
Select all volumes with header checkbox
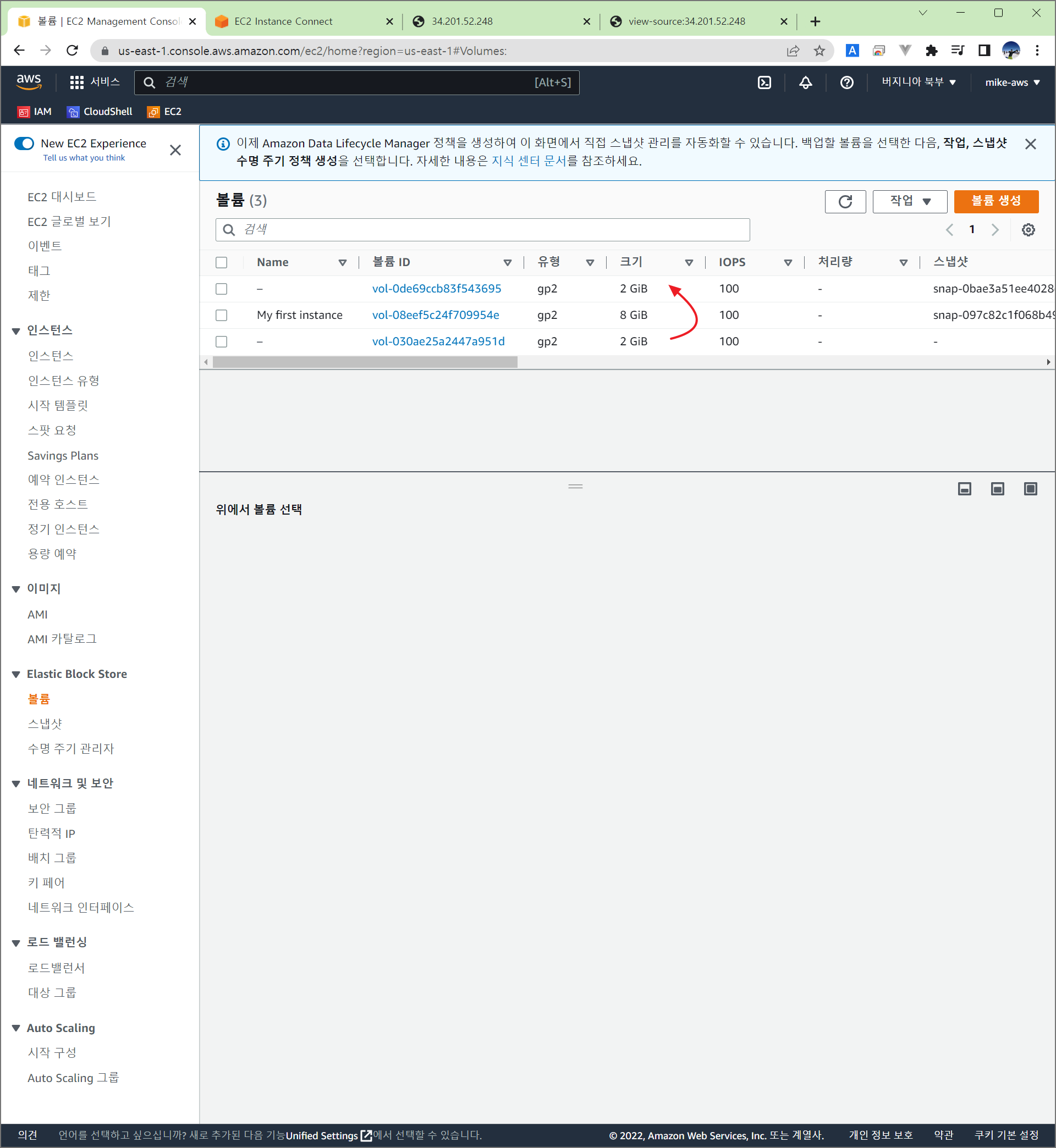click(x=221, y=262)
